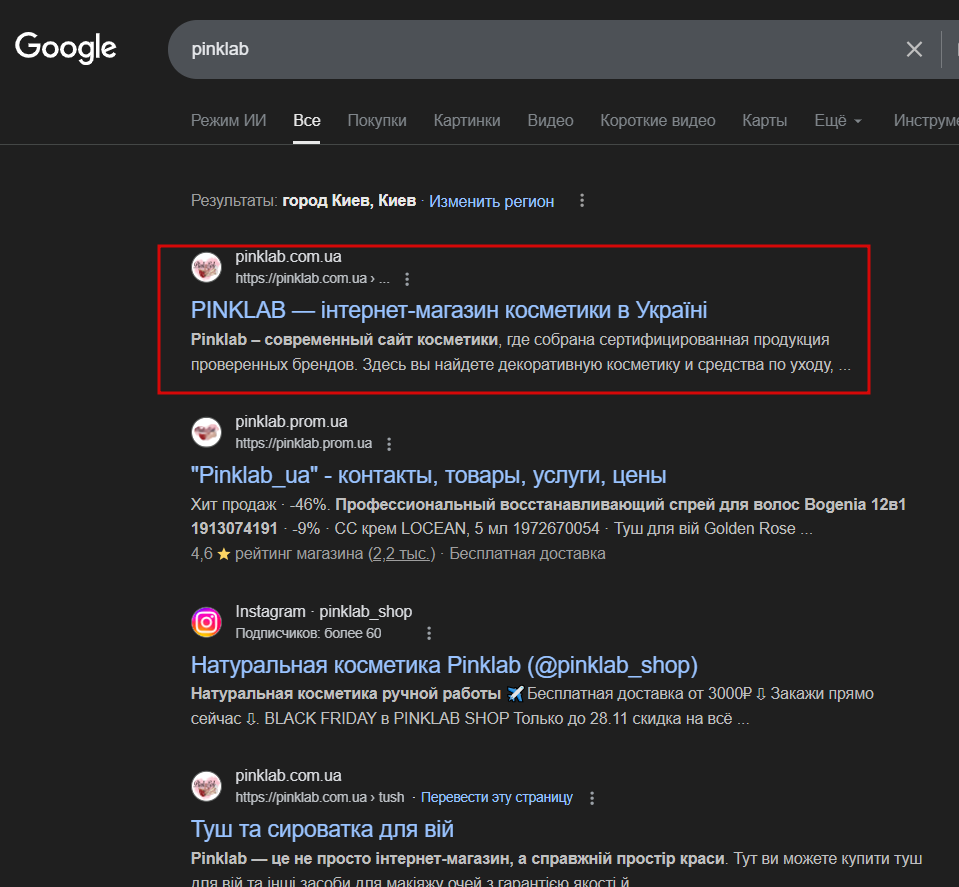
Task: Click Перевести эту страницу link
Action: (497, 798)
